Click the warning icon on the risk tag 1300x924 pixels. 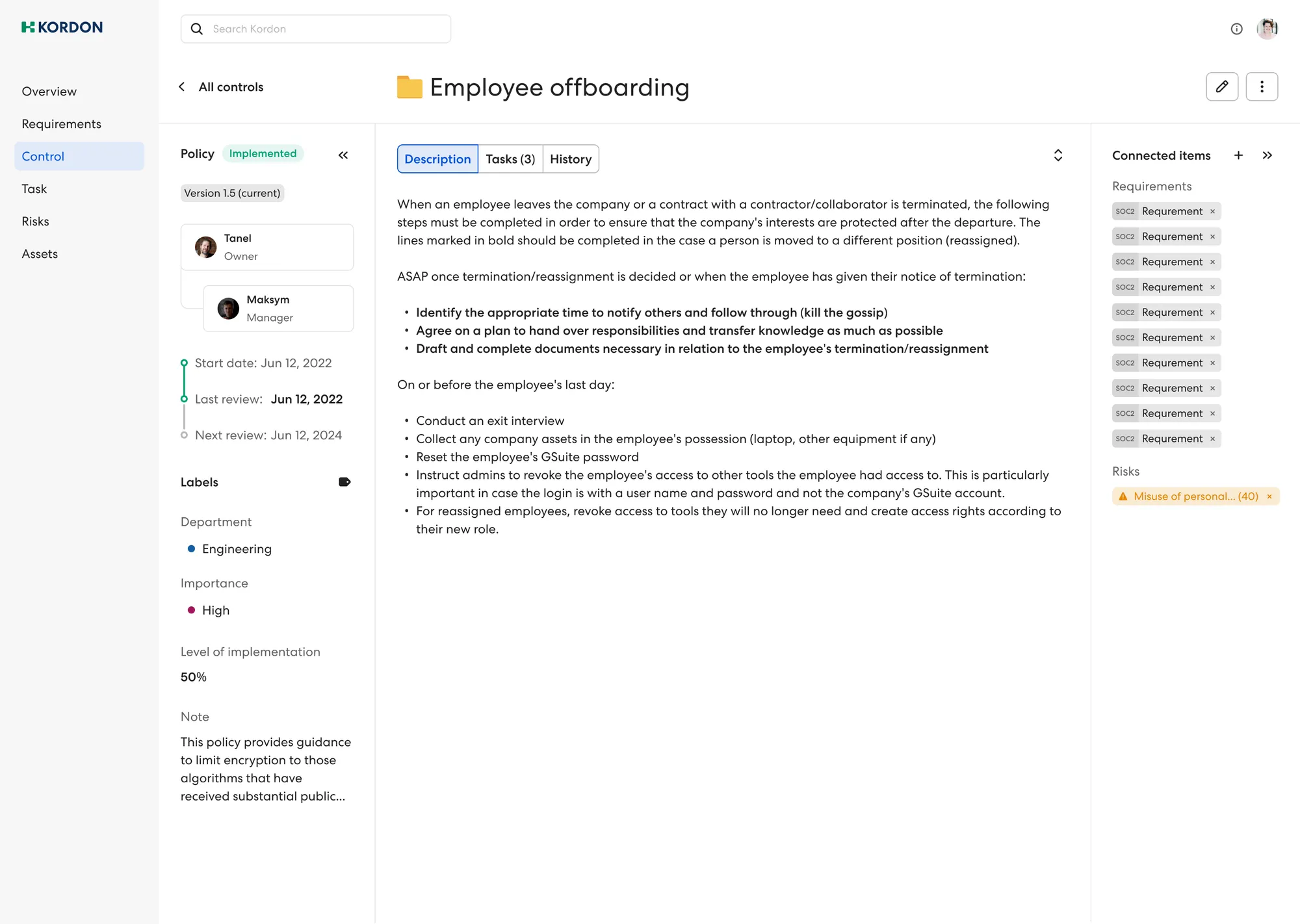[x=1123, y=496]
